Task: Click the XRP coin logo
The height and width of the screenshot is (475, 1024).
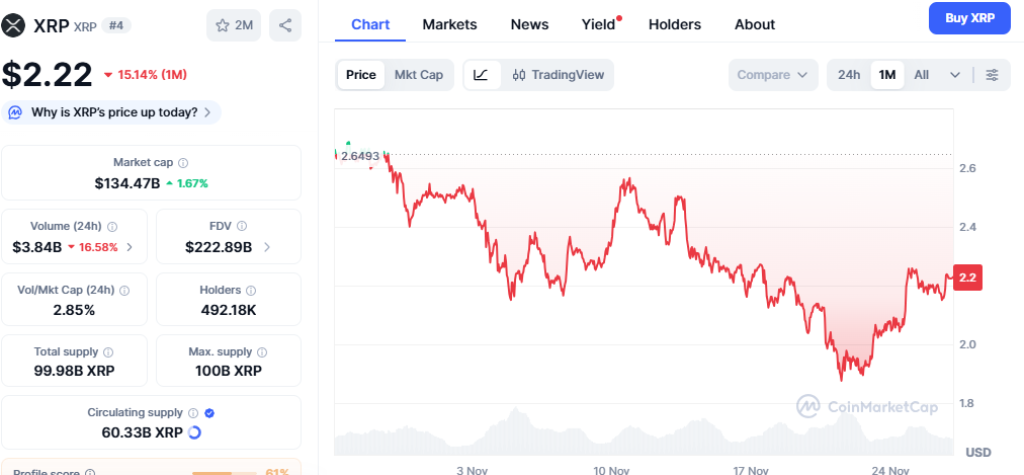Action: click(14, 24)
